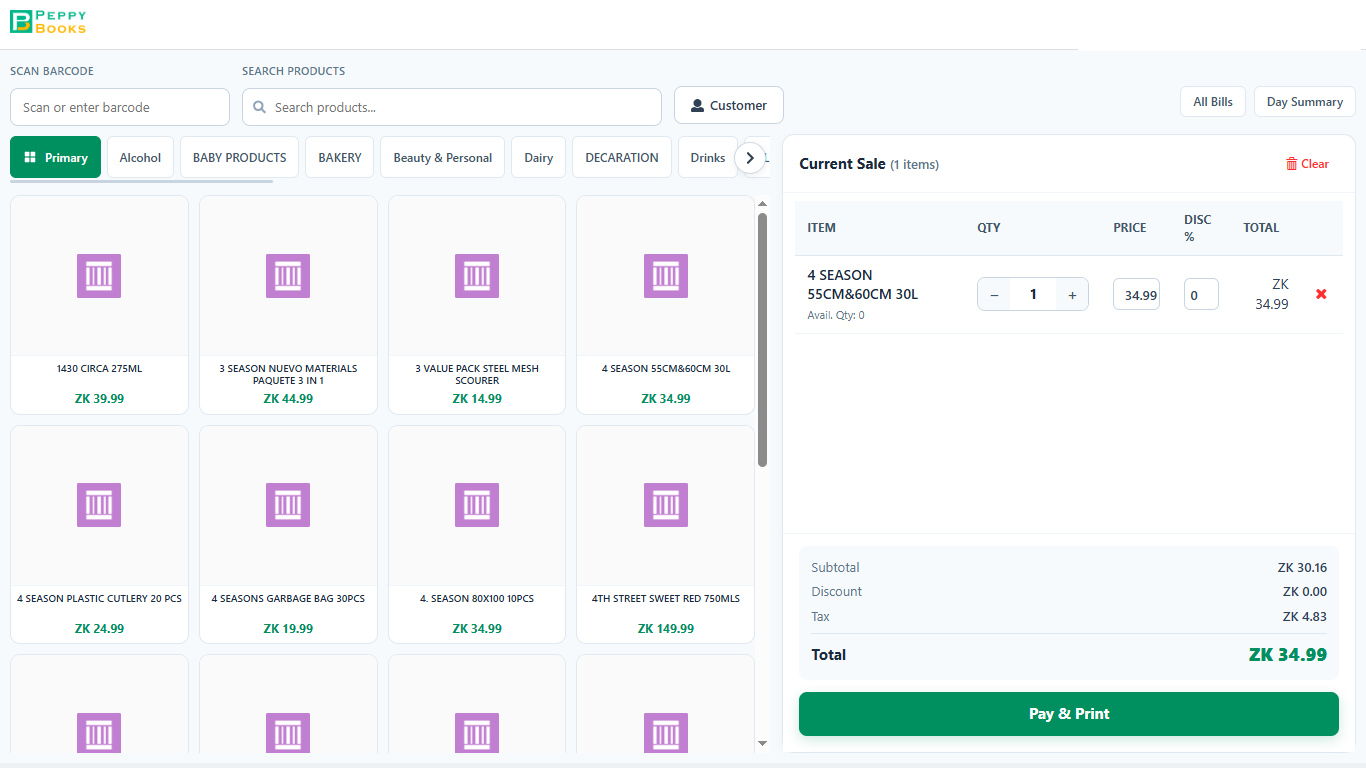The height and width of the screenshot is (768, 1366).
Task: Click the quantity value field showing 1
Action: tap(1033, 294)
